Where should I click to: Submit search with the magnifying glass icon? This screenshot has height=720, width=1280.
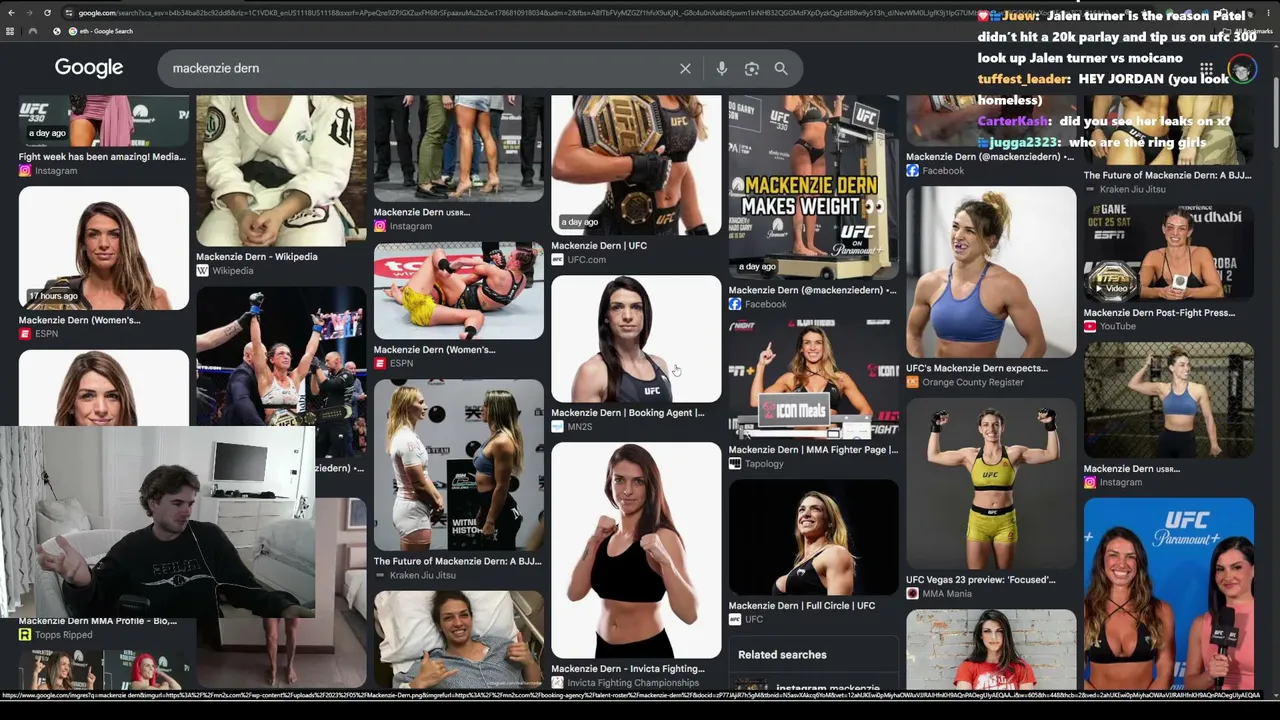[x=781, y=68]
